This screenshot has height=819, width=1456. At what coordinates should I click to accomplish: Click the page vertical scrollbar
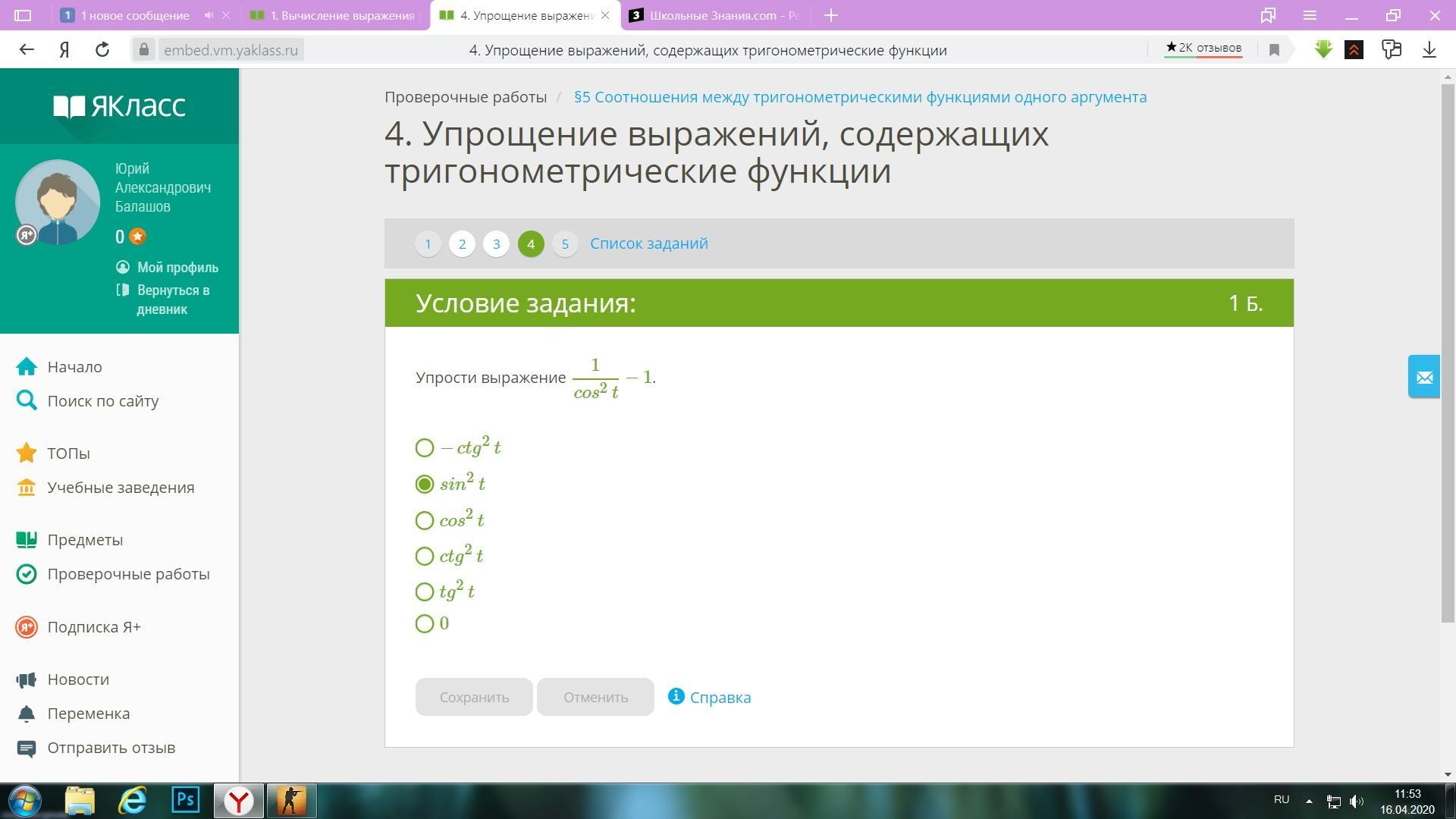click(1448, 349)
